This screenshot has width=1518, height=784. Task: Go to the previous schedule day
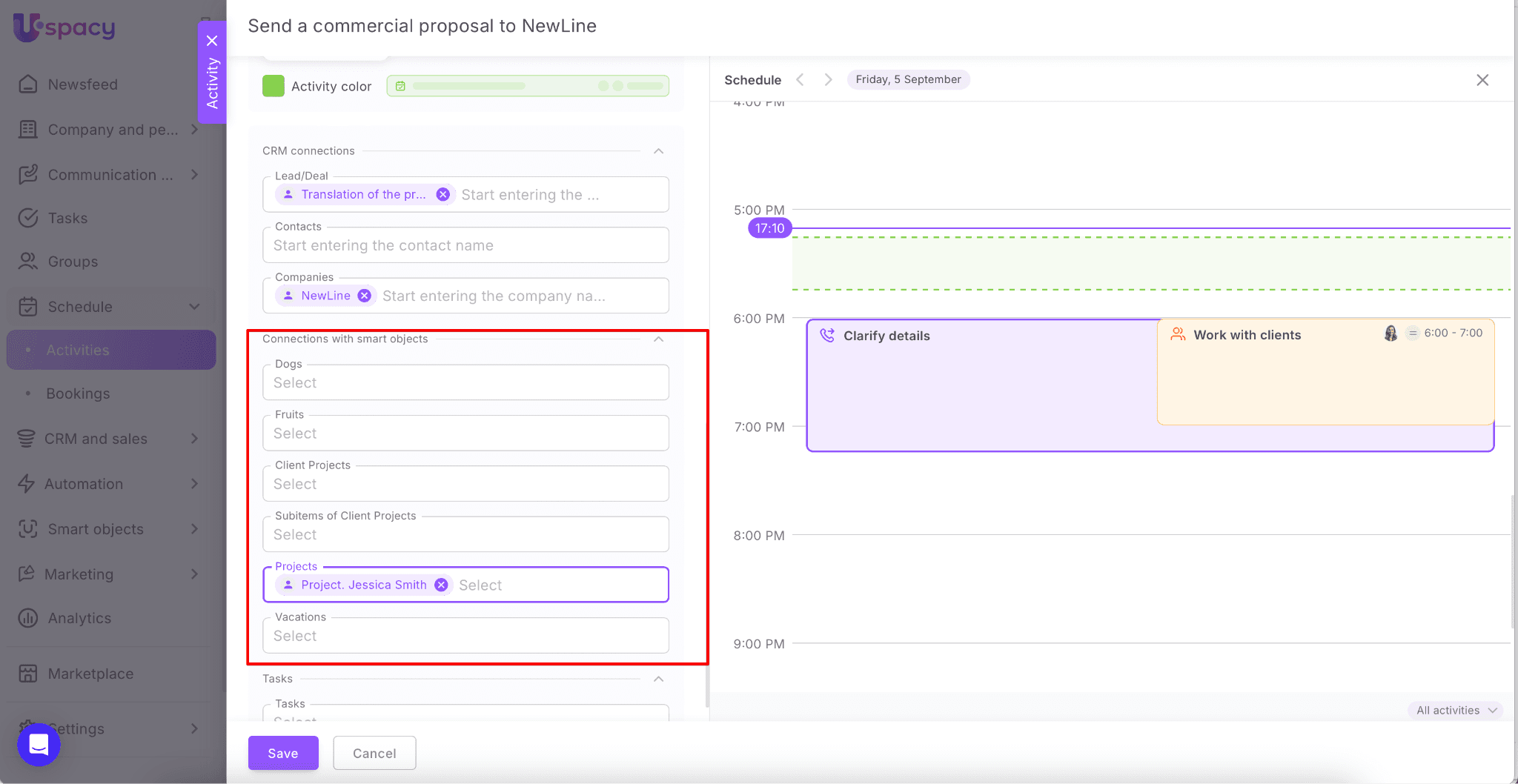(801, 80)
